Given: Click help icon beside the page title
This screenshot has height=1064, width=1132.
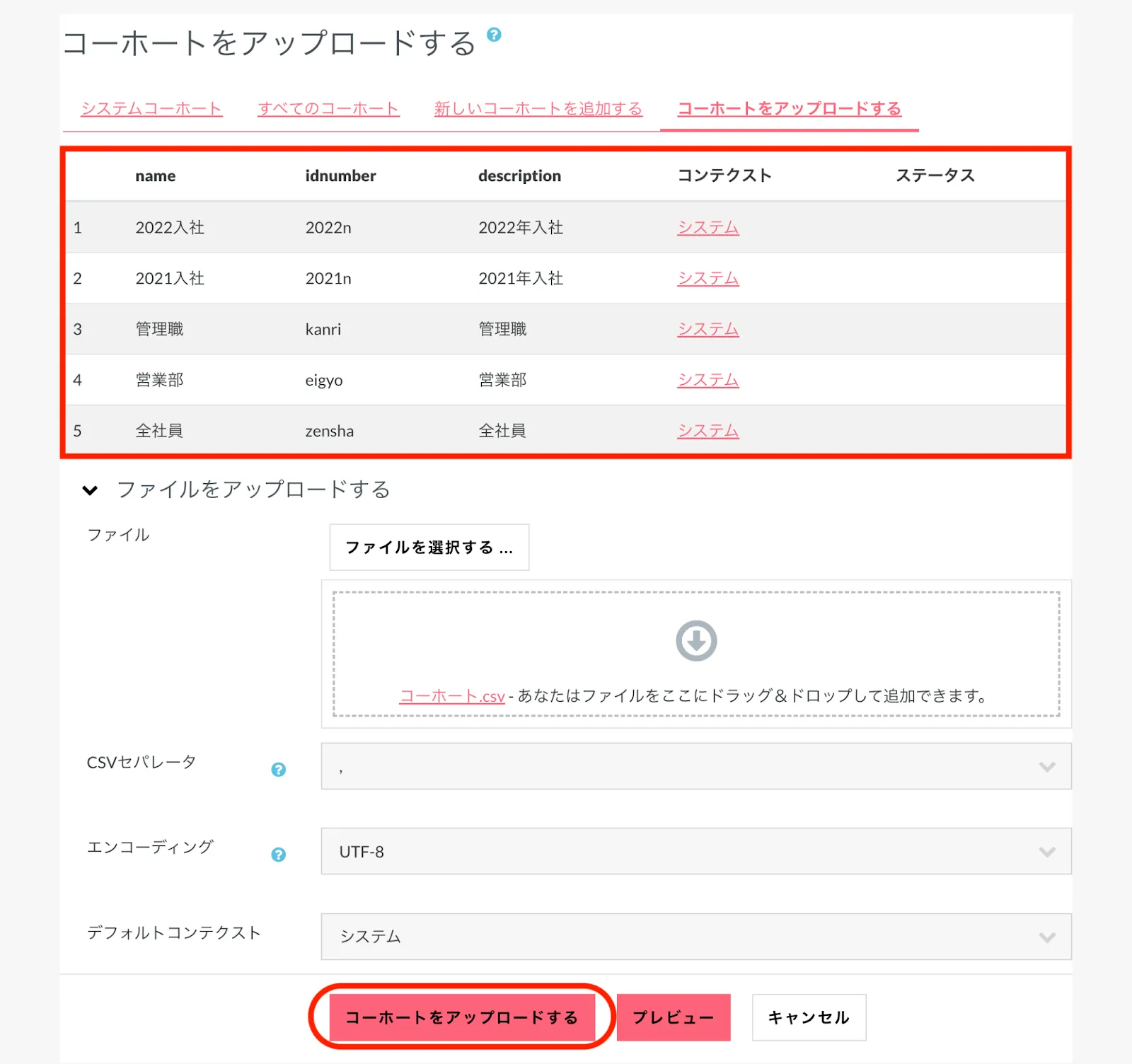Looking at the screenshot, I should (x=494, y=34).
